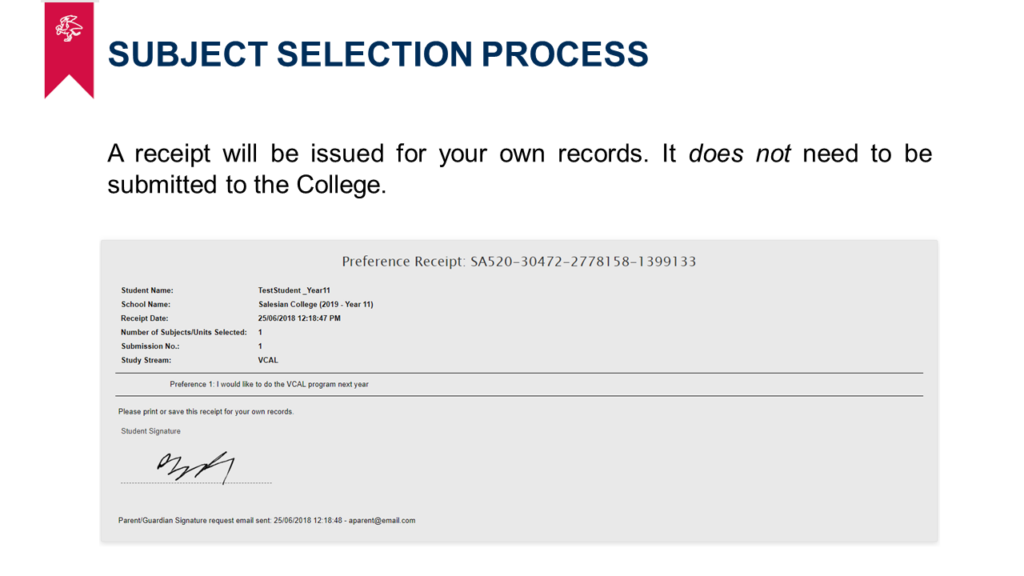The height and width of the screenshot is (576, 1024).
Task: Select the VCAL study stream value
Action: (x=268, y=360)
